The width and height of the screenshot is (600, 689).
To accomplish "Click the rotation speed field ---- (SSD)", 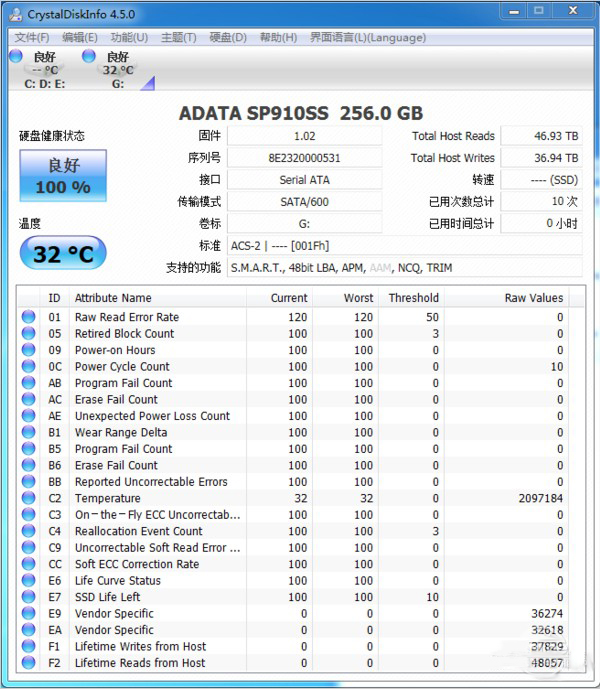I will pyautogui.click(x=542, y=180).
